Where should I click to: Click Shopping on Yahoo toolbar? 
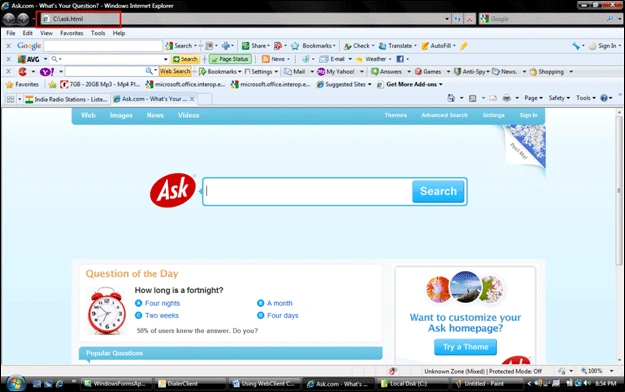546,72
